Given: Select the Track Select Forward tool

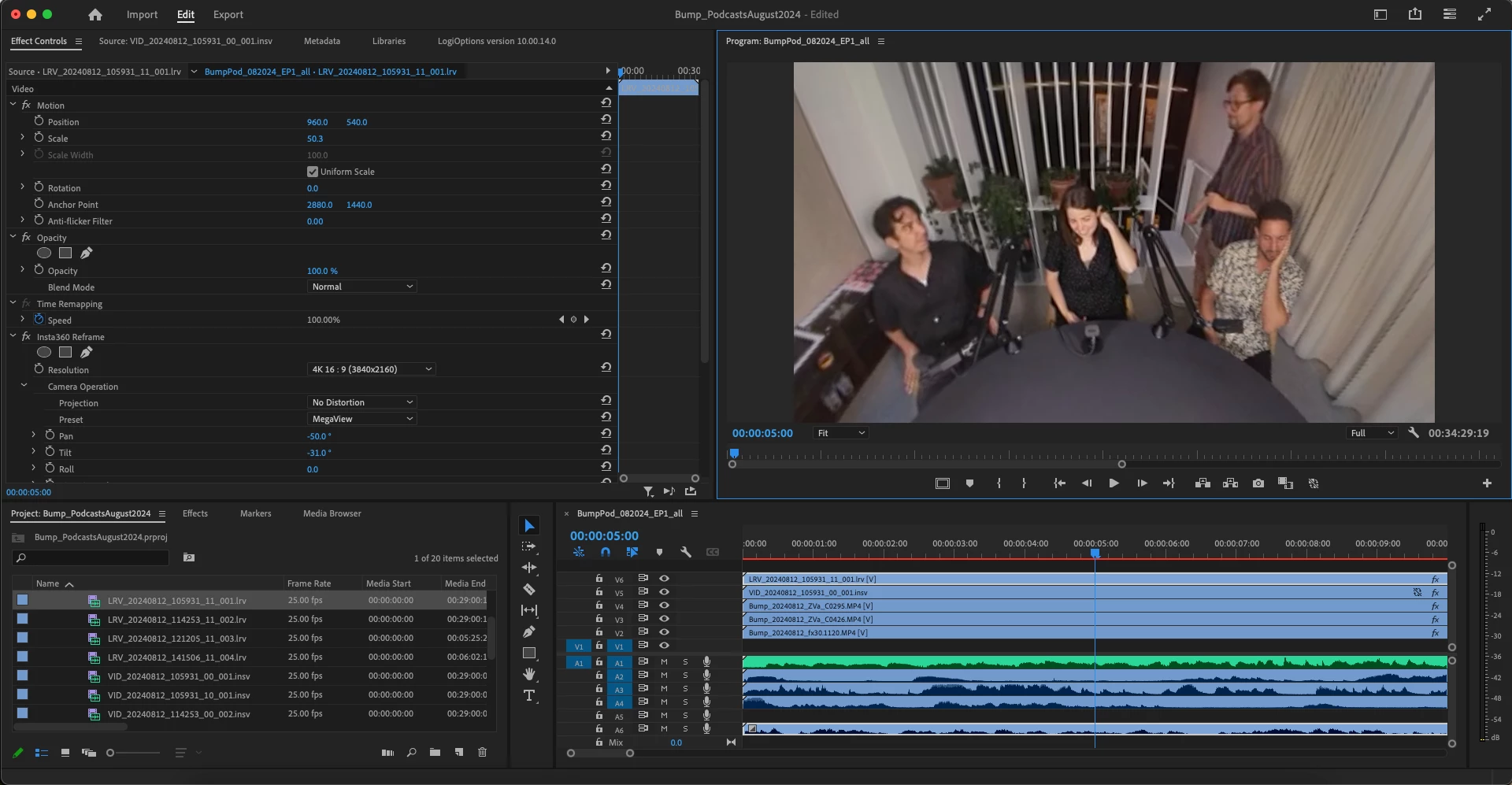Looking at the screenshot, I should click(529, 546).
